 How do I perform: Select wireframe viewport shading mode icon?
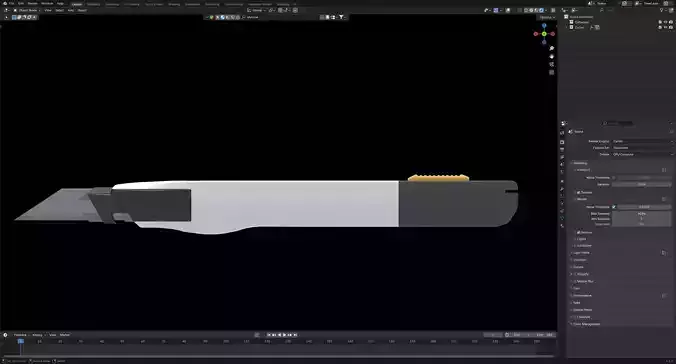(x=526, y=10)
